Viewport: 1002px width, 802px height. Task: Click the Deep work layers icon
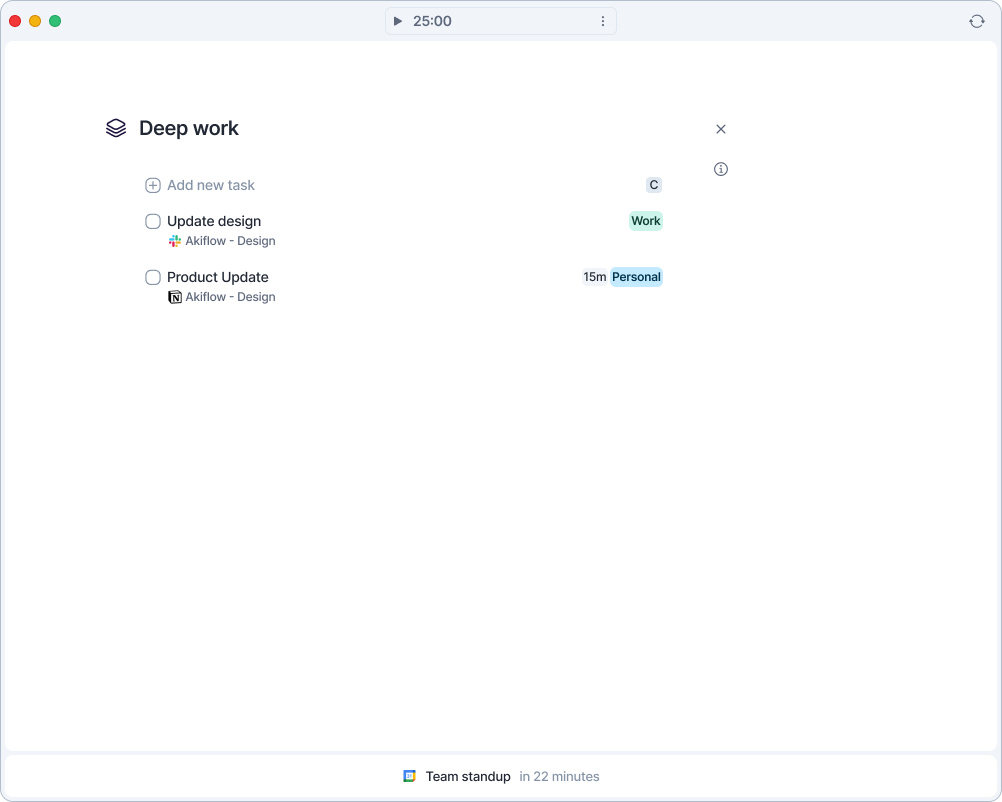point(116,128)
